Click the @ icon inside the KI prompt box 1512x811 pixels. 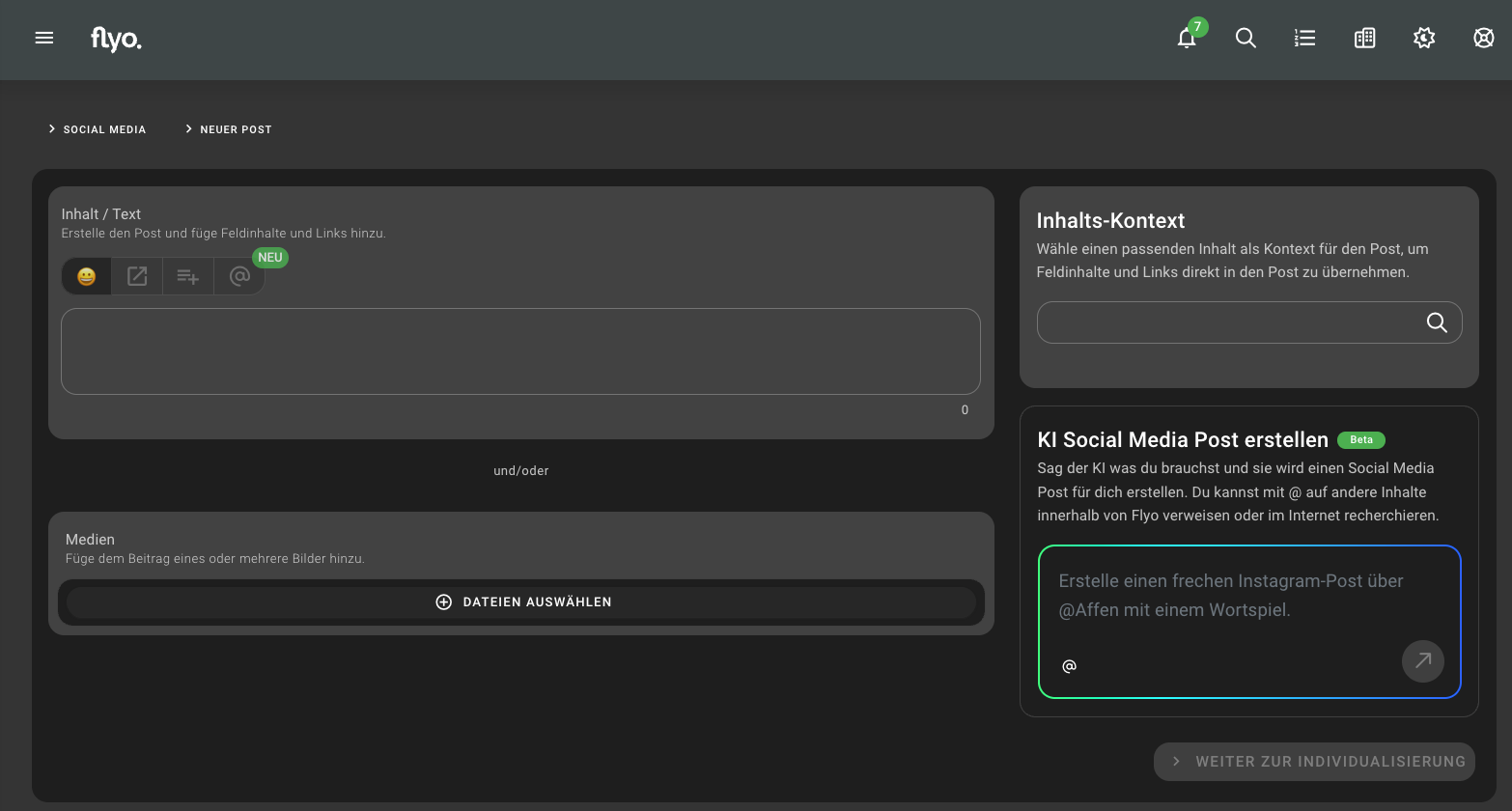click(1069, 666)
